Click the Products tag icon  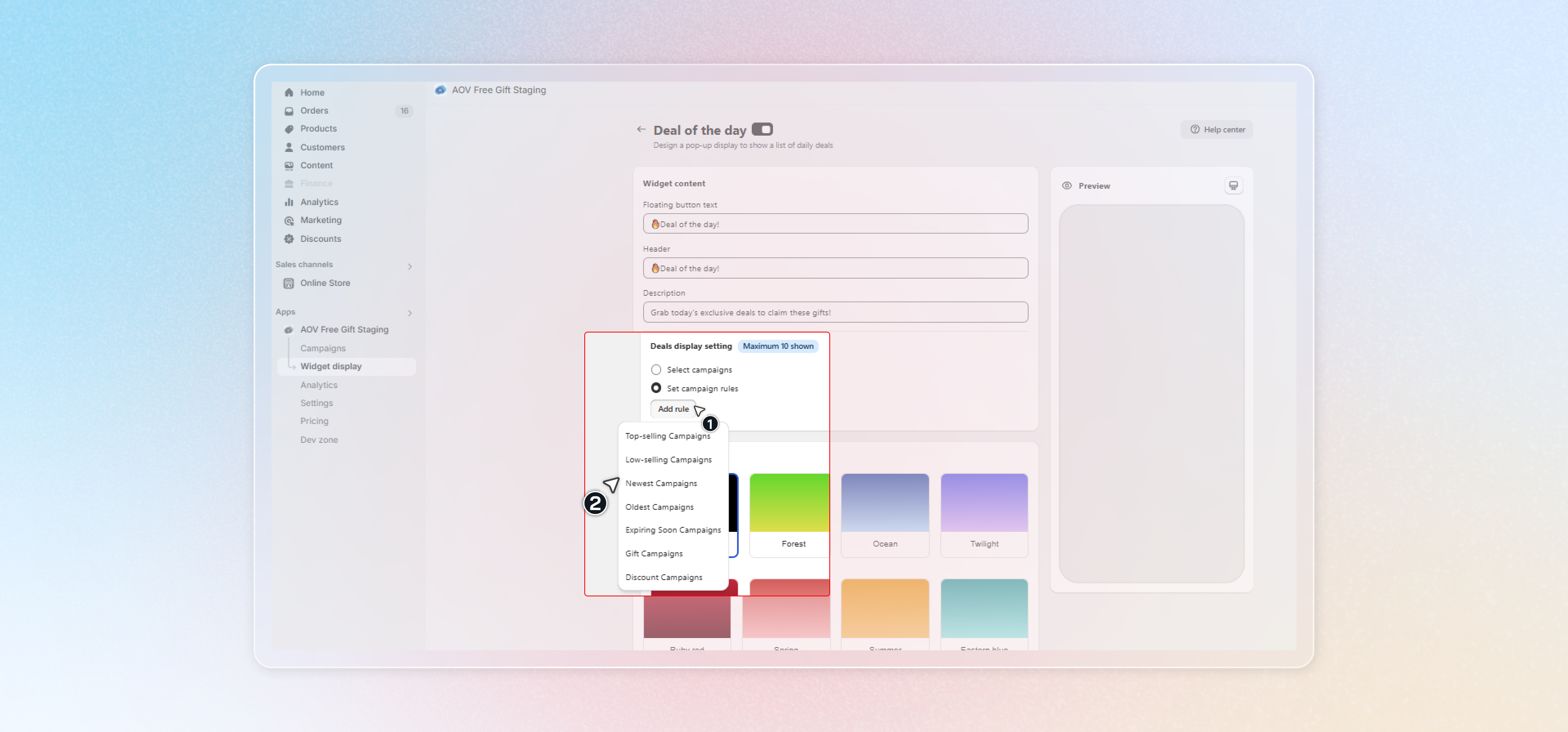(289, 129)
